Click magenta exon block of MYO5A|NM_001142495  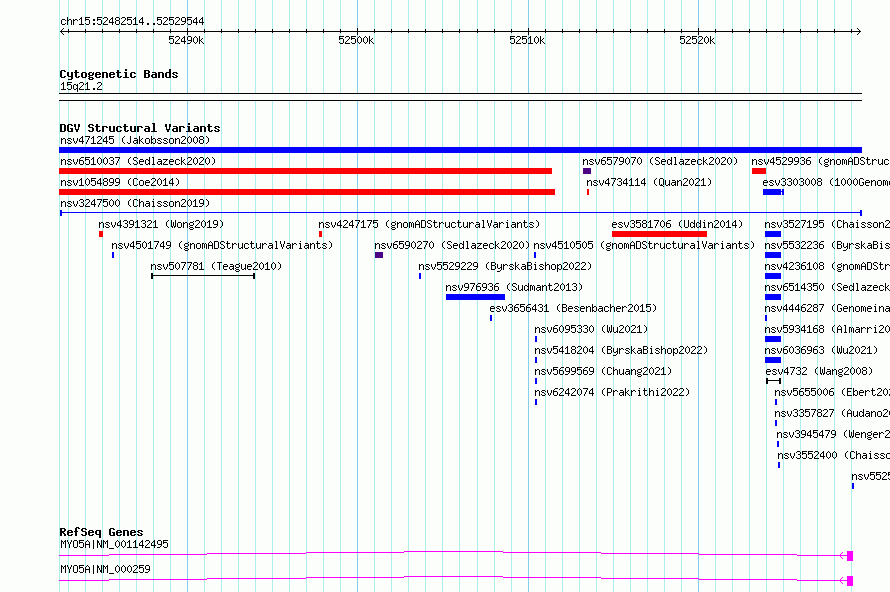click(850, 556)
